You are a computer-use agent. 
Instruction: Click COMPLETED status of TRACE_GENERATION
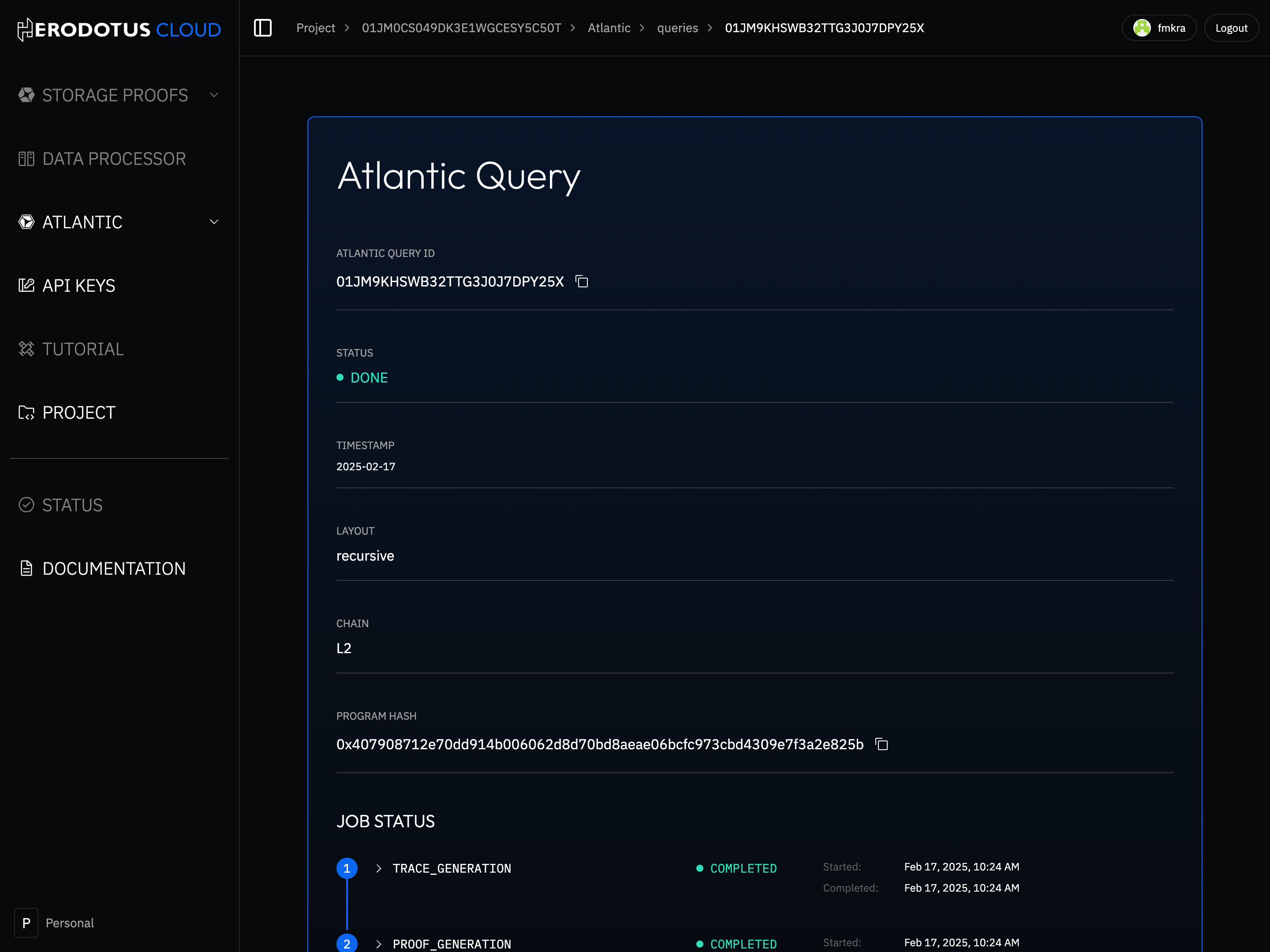point(743,868)
